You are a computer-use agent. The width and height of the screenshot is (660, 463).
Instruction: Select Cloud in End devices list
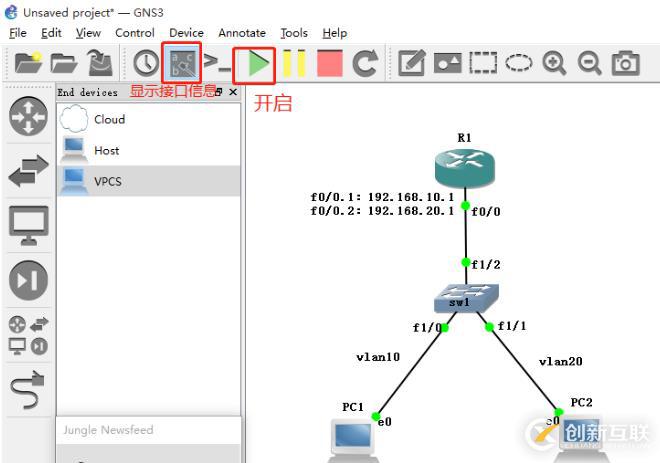pyautogui.click(x=149, y=119)
